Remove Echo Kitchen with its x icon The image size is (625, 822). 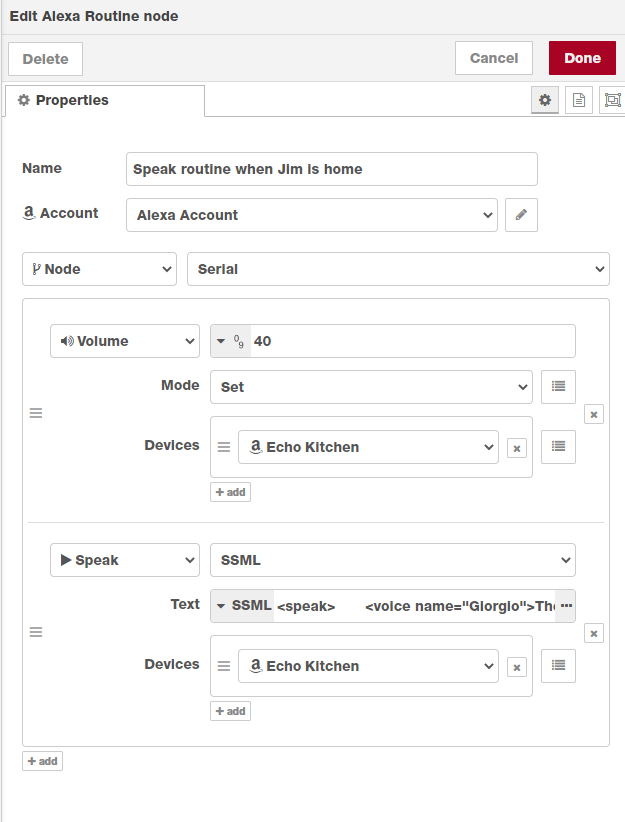(x=517, y=447)
